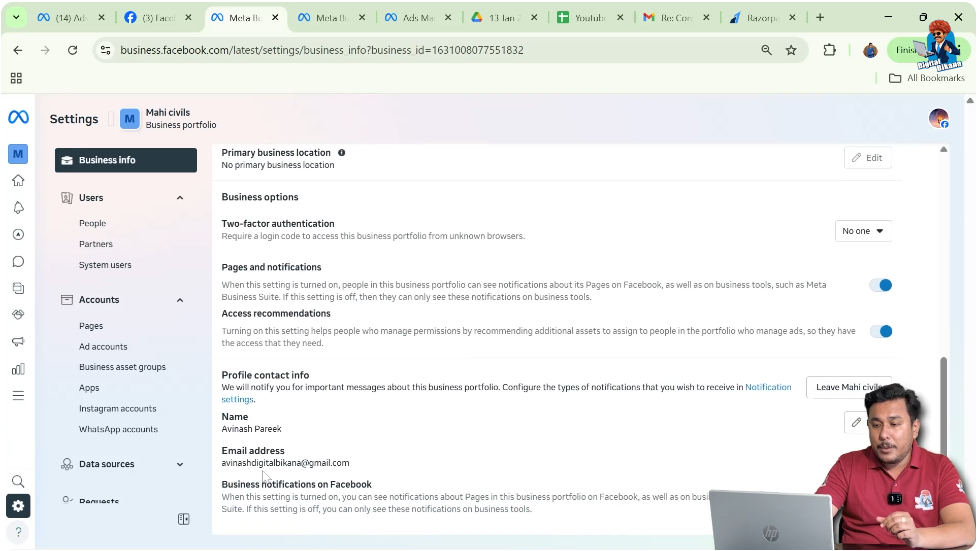The width and height of the screenshot is (978, 551).
Task: Collapse the Accounts section
Action: tap(180, 300)
